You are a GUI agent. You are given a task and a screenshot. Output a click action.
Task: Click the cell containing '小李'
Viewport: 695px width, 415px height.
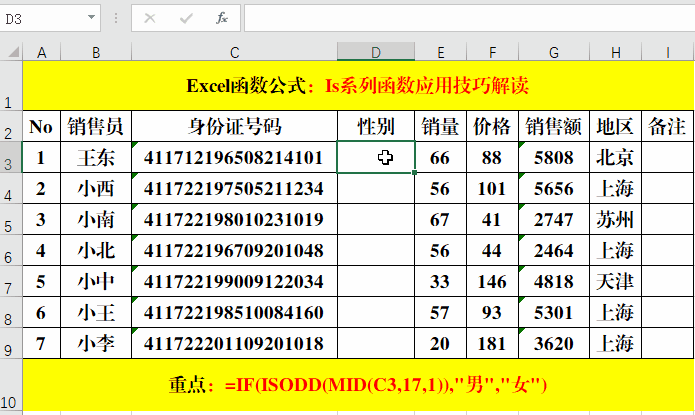[96, 344]
